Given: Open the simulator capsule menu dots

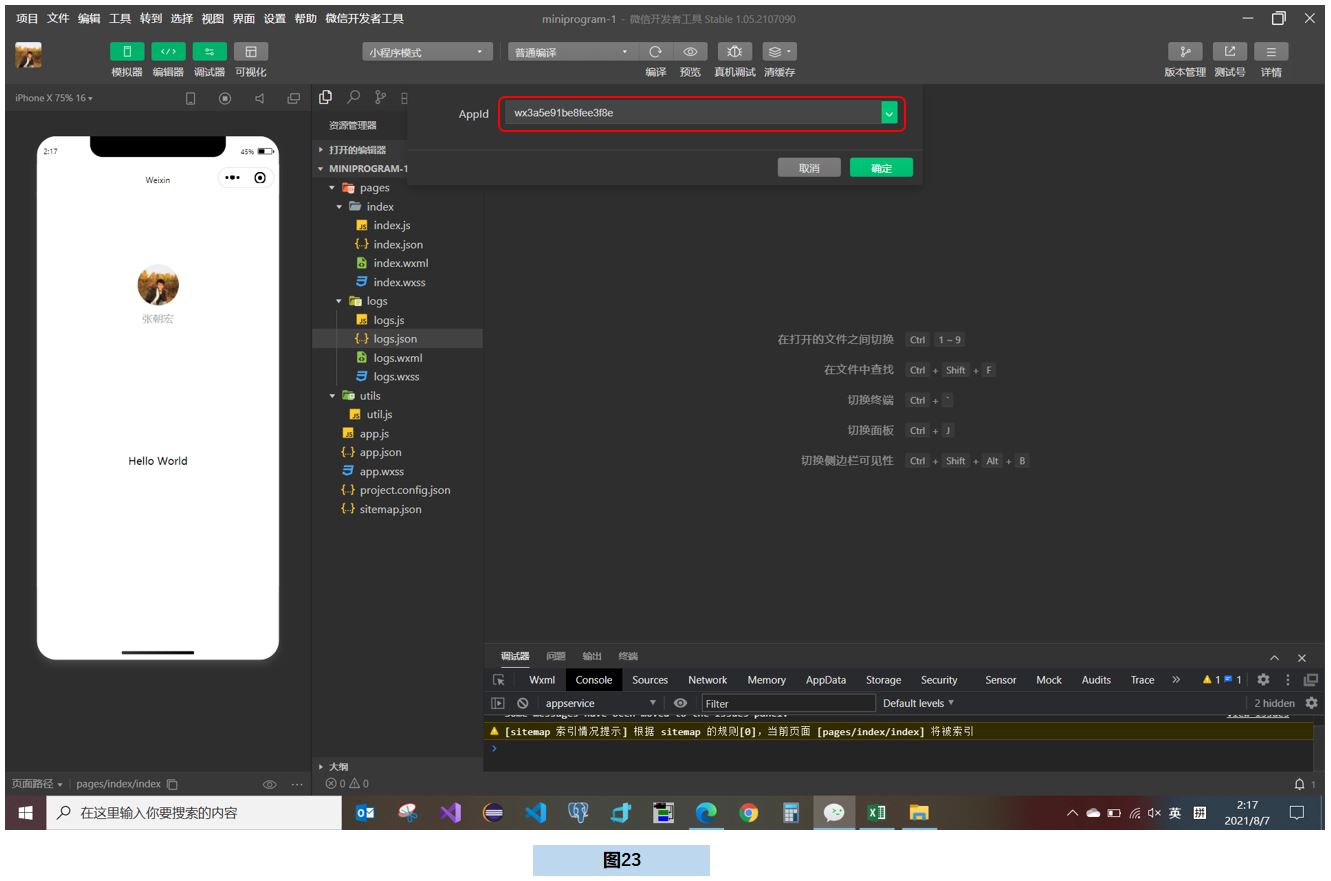Looking at the screenshot, I should (232, 178).
